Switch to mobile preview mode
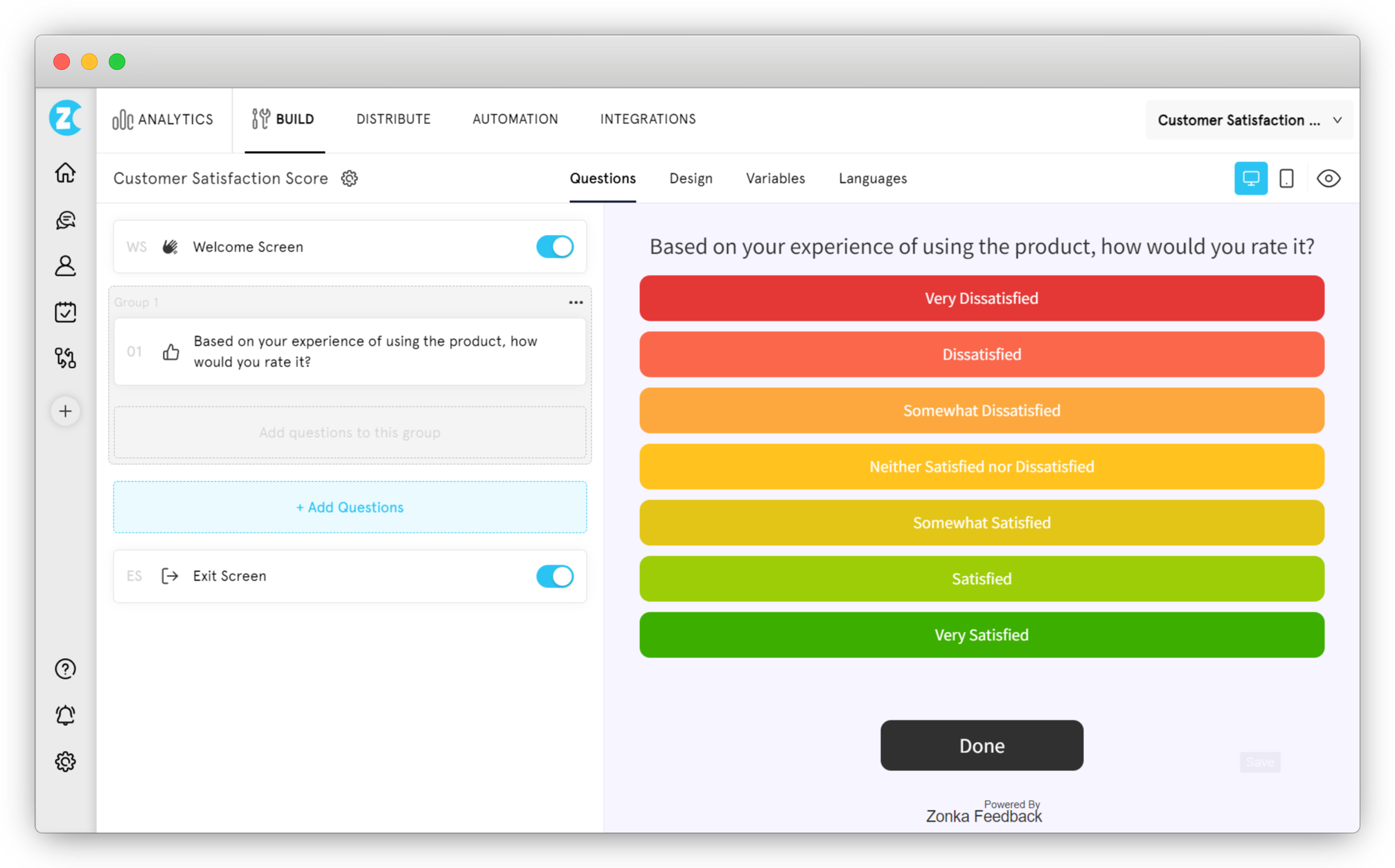This screenshot has height=868, width=1395. [1287, 178]
